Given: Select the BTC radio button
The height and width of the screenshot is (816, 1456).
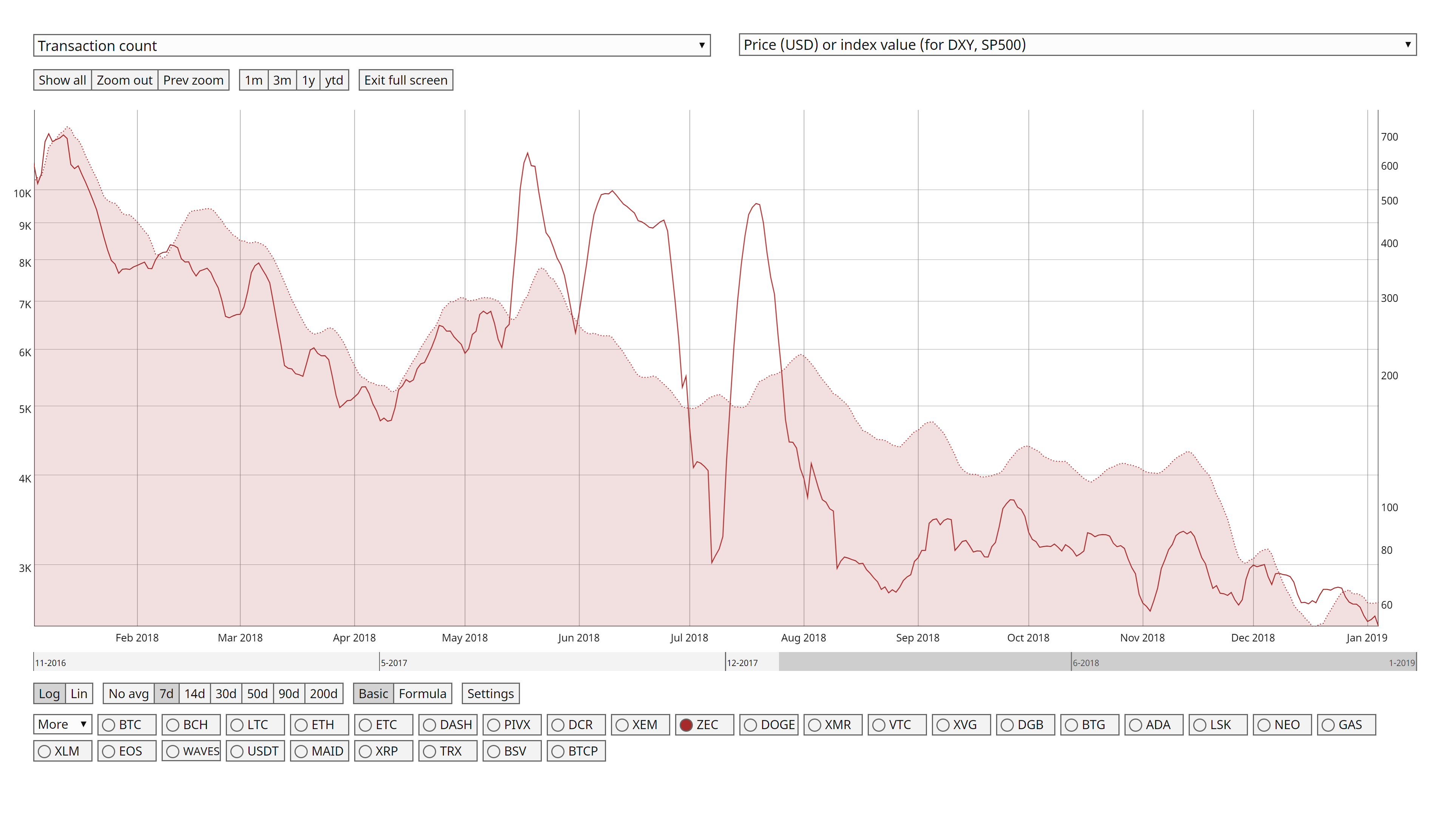Looking at the screenshot, I should point(108,725).
